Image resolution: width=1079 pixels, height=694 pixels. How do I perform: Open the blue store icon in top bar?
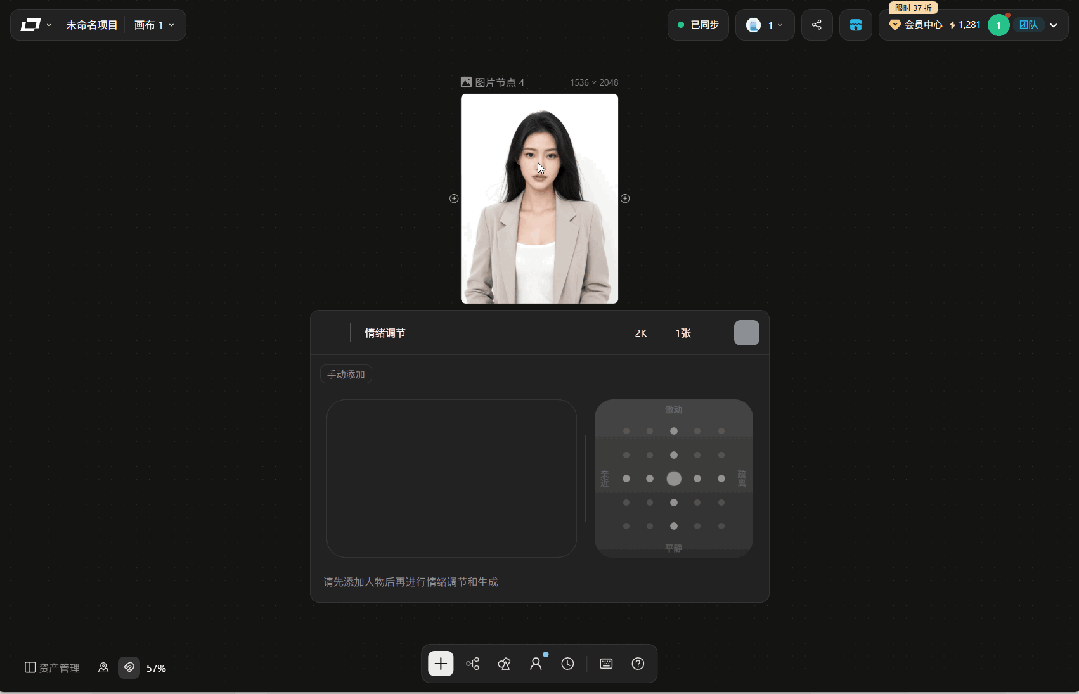(x=856, y=25)
